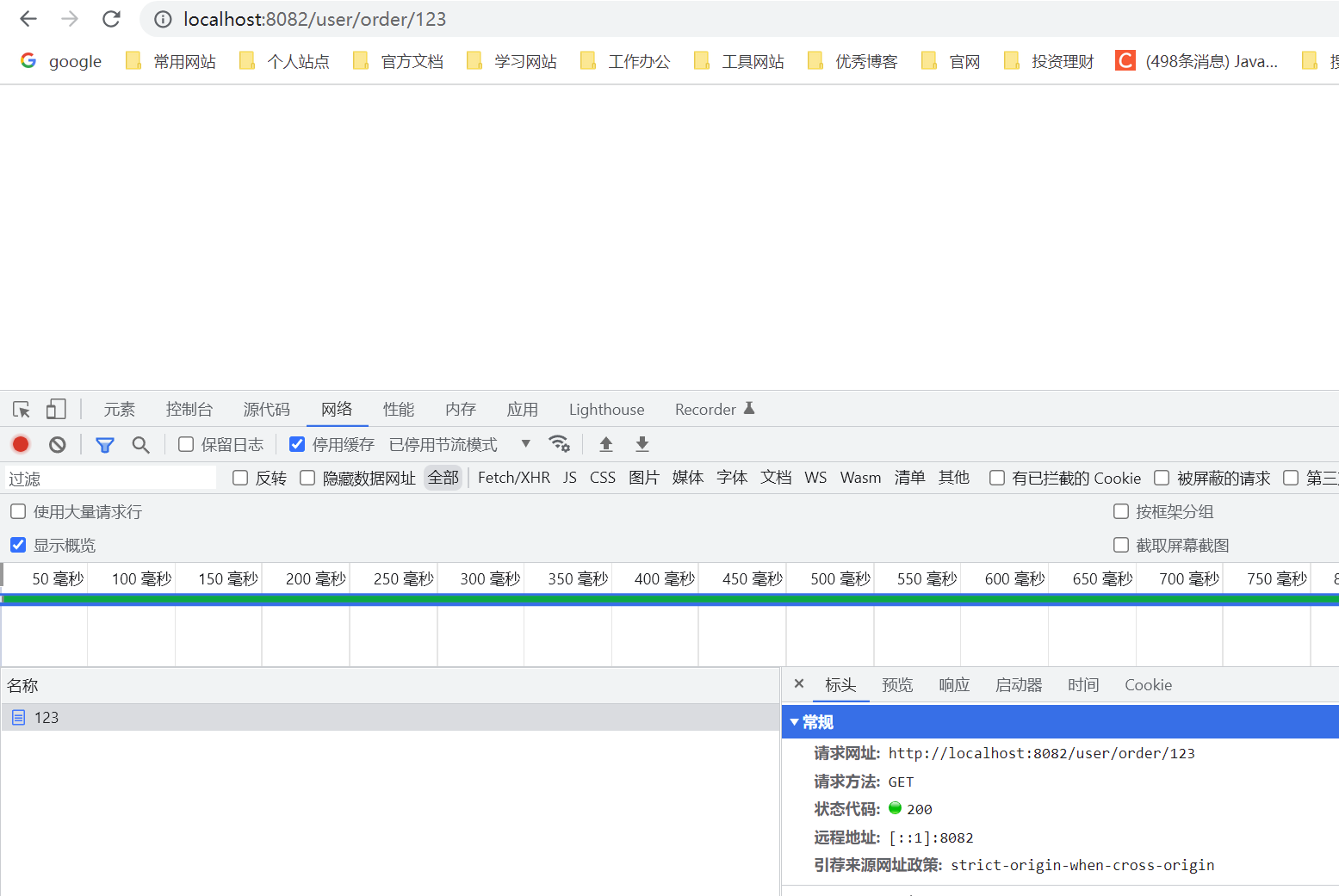Image resolution: width=1339 pixels, height=896 pixels.
Task: Uncheck the 显示概览 checkbox
Action: [x=18, y=545]
